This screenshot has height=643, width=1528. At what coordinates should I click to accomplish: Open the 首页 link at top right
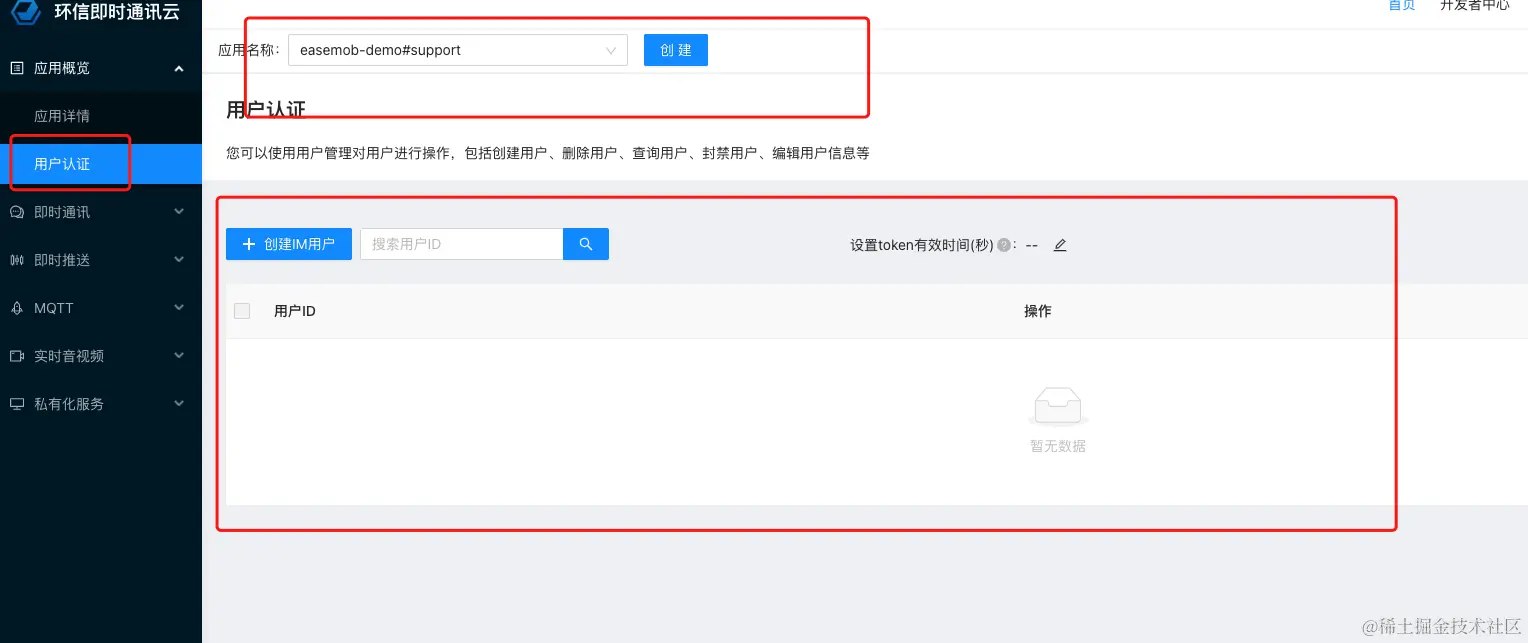[1401, 6]
